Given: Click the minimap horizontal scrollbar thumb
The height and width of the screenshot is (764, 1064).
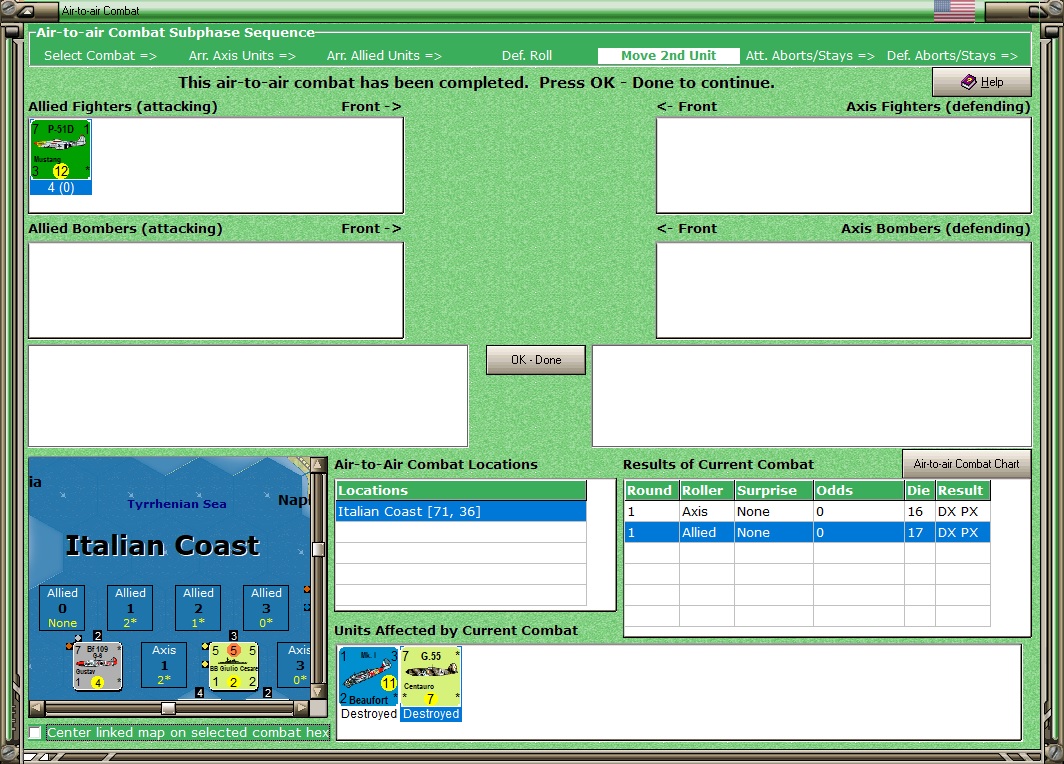Looking at the screenshot, I should [x=168, y=708].
